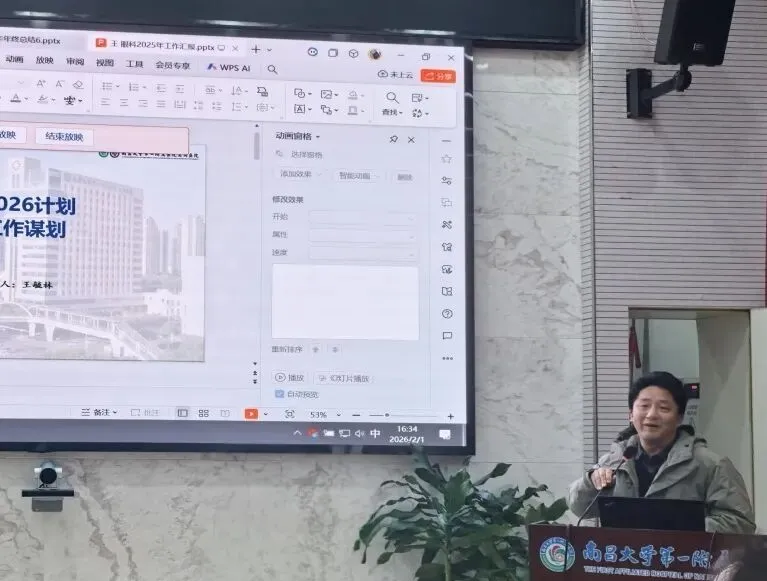This screenshot has height=581, width=767.
Task: Click the empty animation effects list box
Action: click(x=345, y=302)
